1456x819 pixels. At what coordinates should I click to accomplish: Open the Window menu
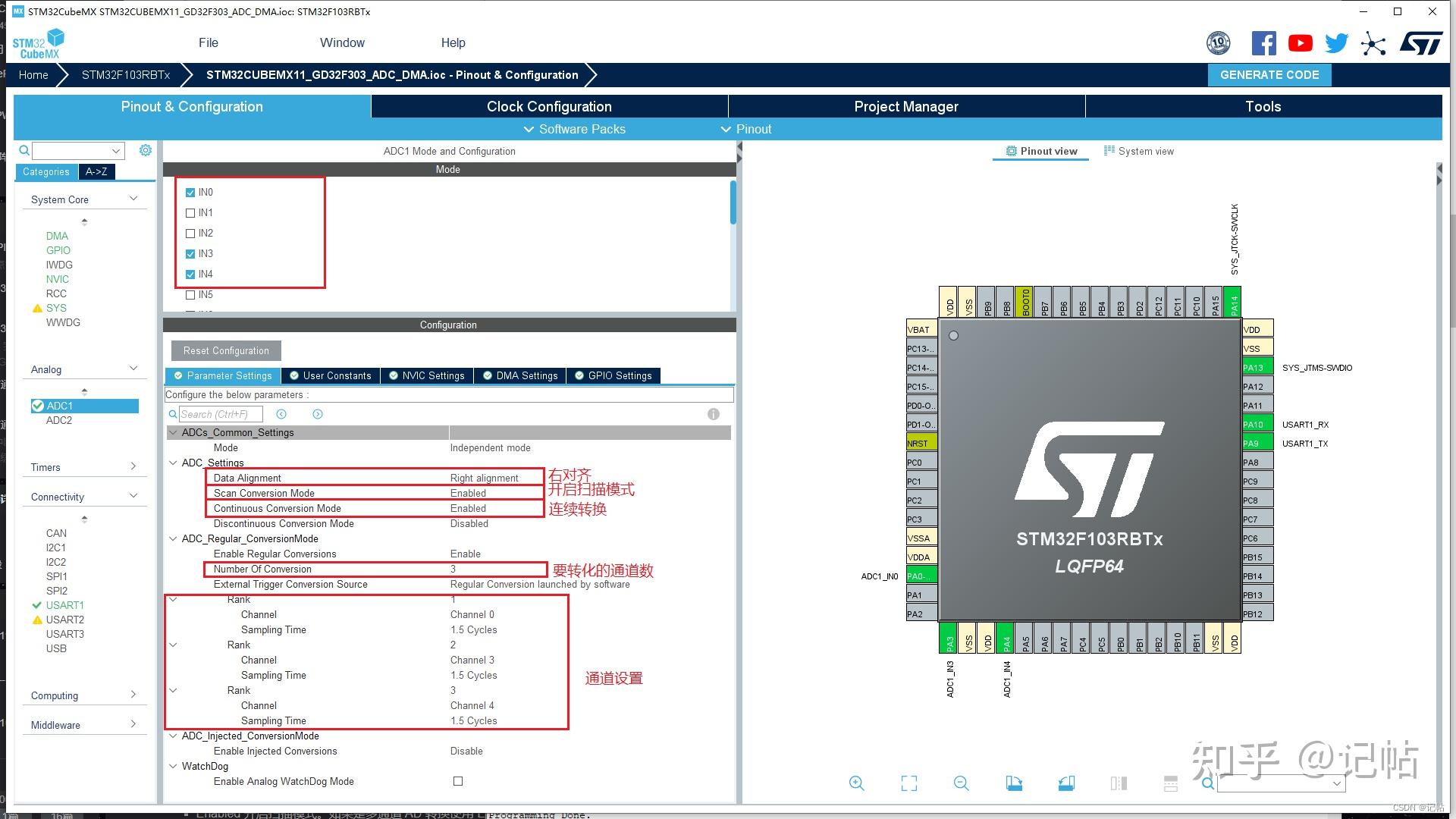[x=342, y=43]
